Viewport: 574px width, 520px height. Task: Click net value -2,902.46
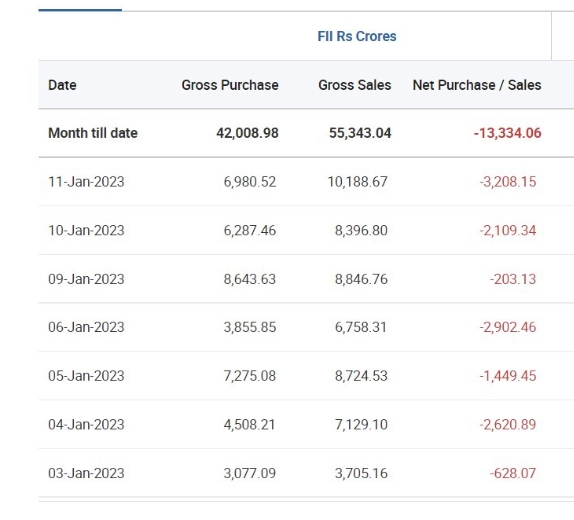508,327
